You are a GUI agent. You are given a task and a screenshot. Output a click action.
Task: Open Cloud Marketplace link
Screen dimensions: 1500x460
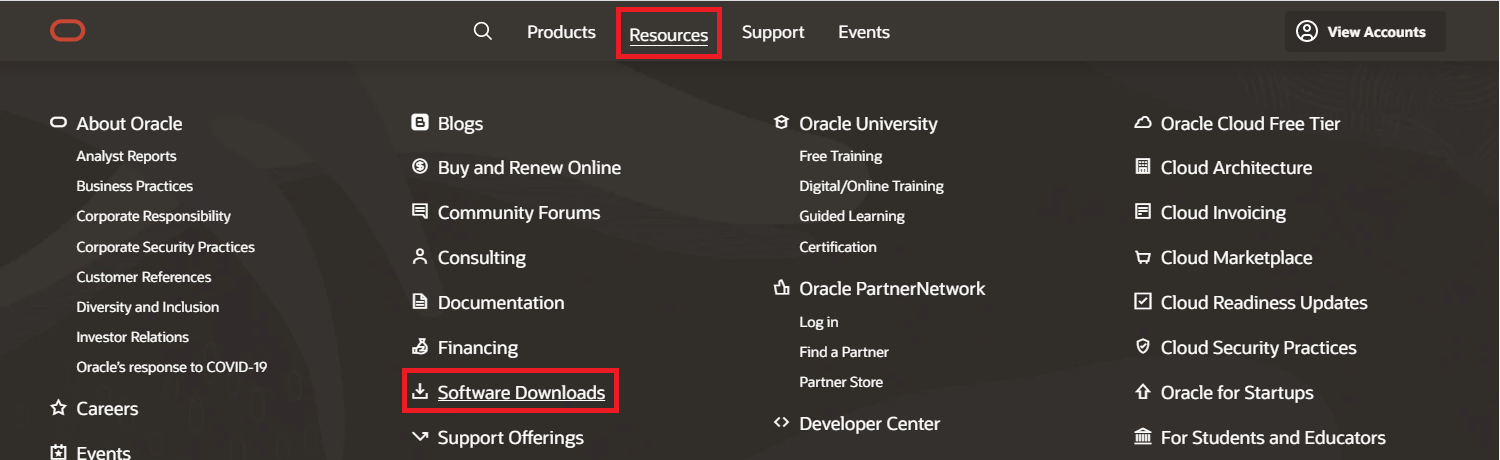pyautogui.click(x=1236, y=258)
